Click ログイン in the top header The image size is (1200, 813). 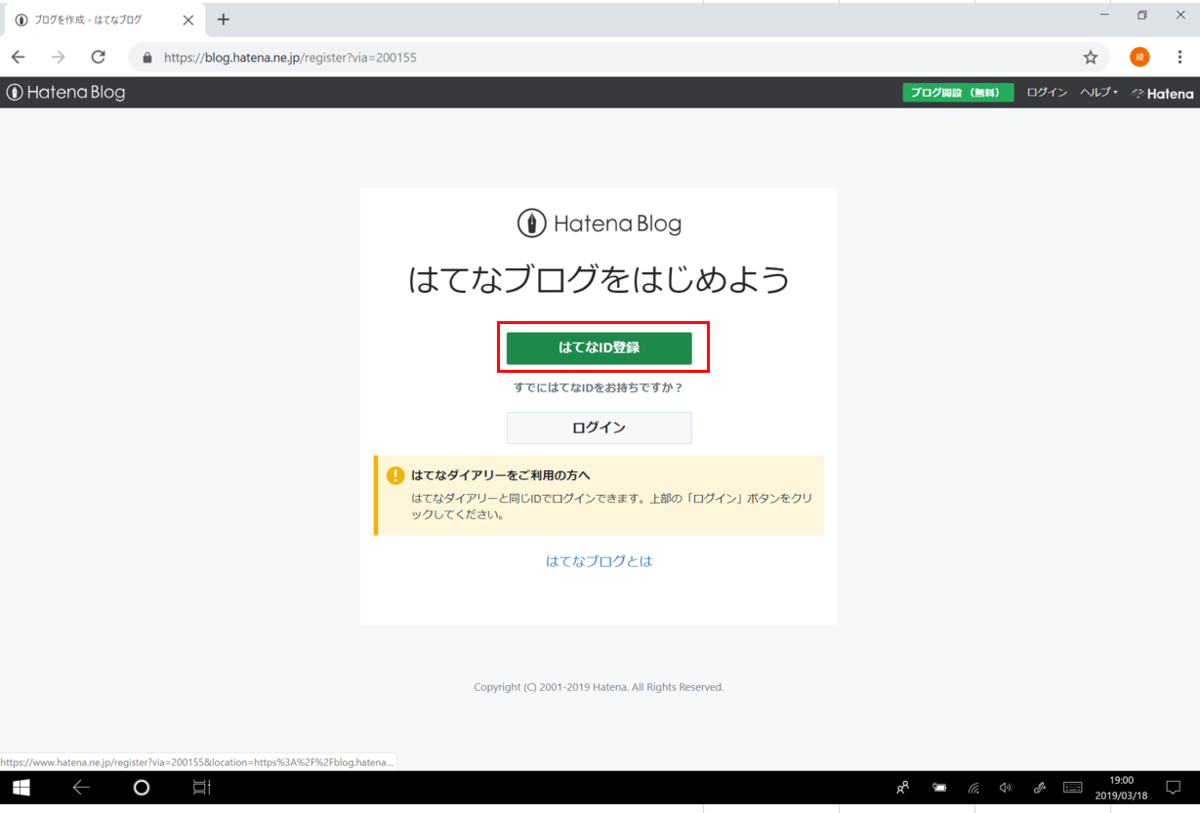[1047, 92]
